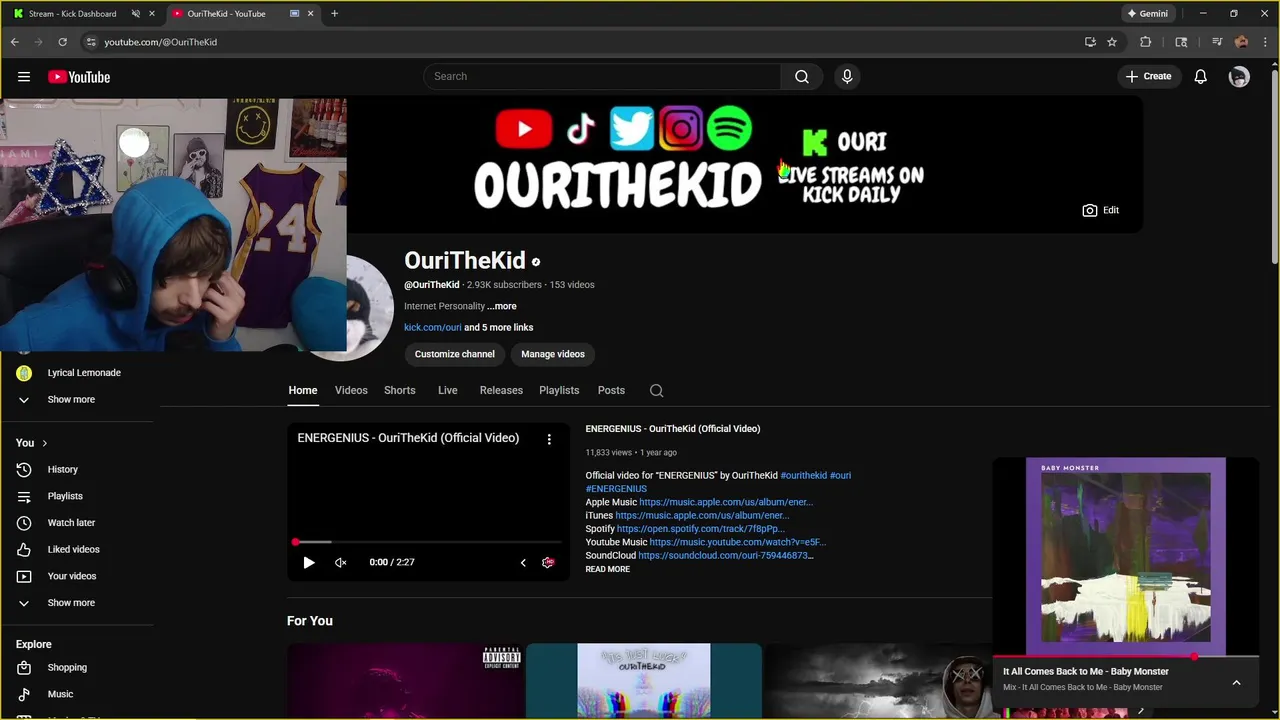Click Baby Monster miniplayer thumbnail
This screenshot has width=1280, height=720.
pyautogui.click(x=1125, y=557)
